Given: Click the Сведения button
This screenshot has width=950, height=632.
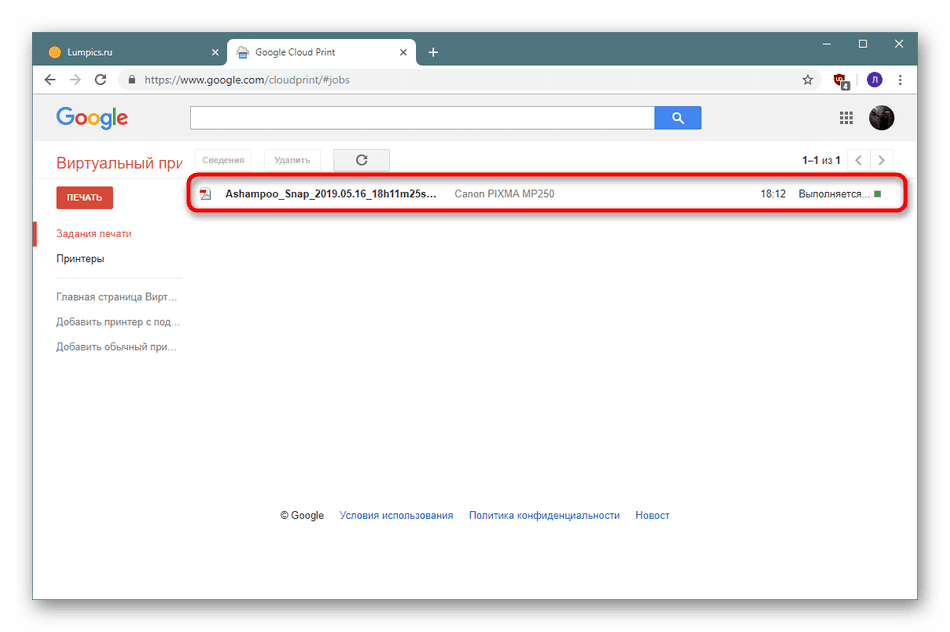Looking at the screenshot, I should 223,160.
